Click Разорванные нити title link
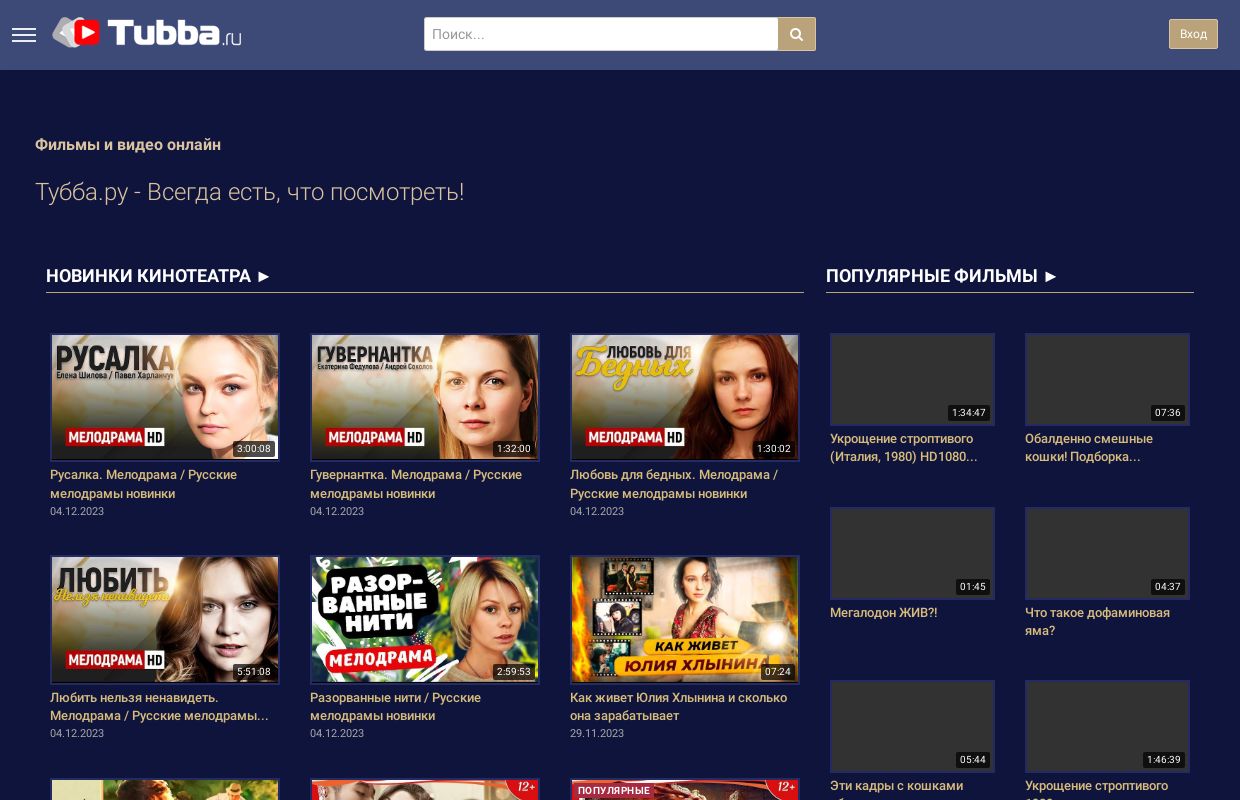The height and width of the screenshot is (800, 1240). coord(395,706)
